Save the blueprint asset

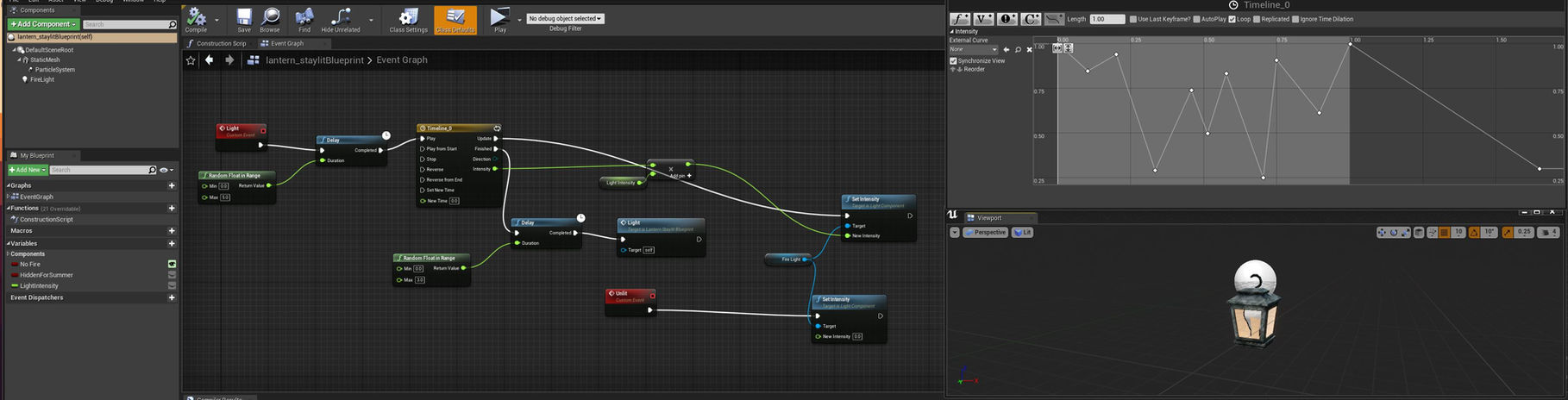[x=244, y=19]
